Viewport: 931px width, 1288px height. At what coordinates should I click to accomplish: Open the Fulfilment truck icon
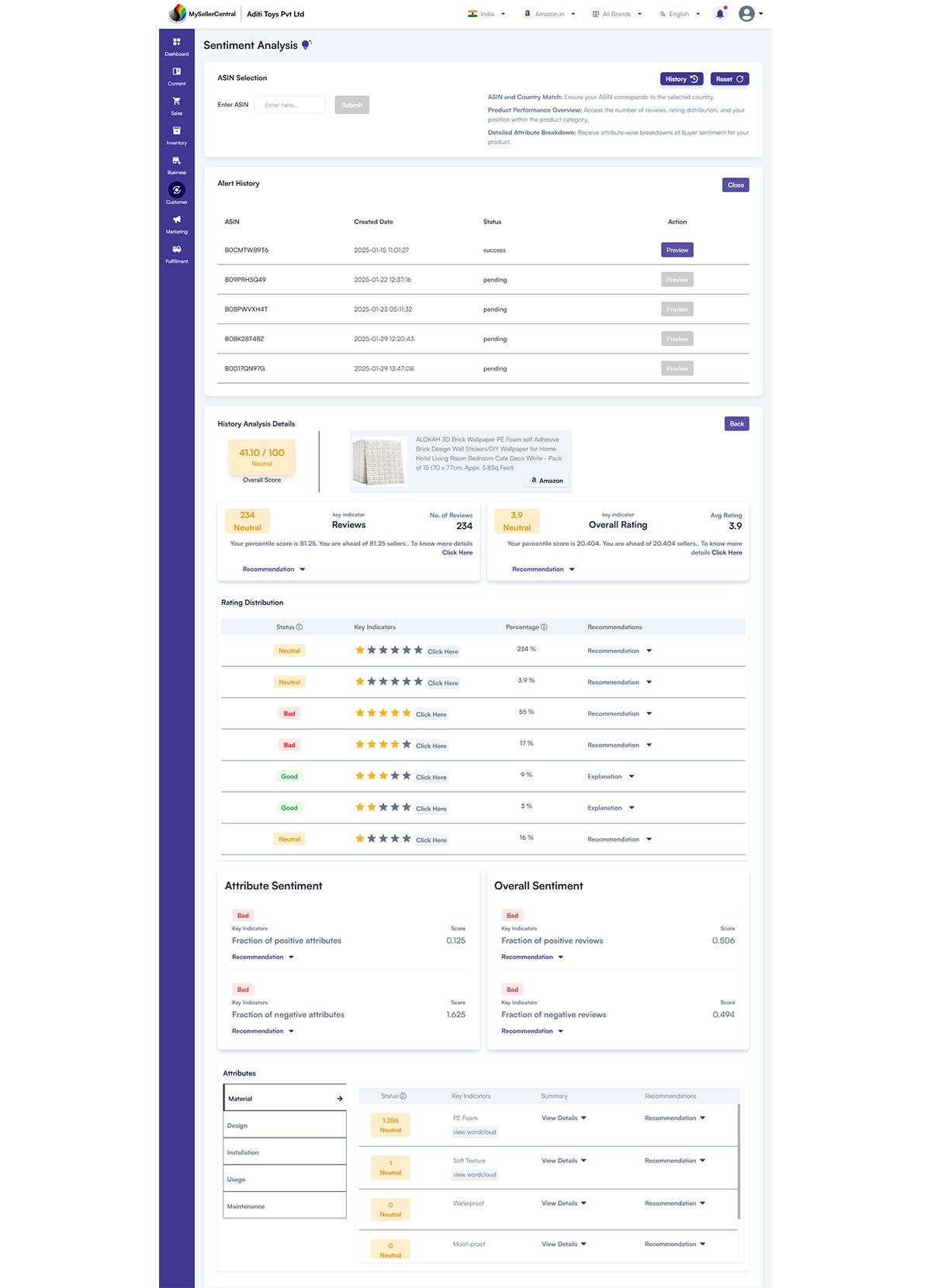tap(176, 250)
